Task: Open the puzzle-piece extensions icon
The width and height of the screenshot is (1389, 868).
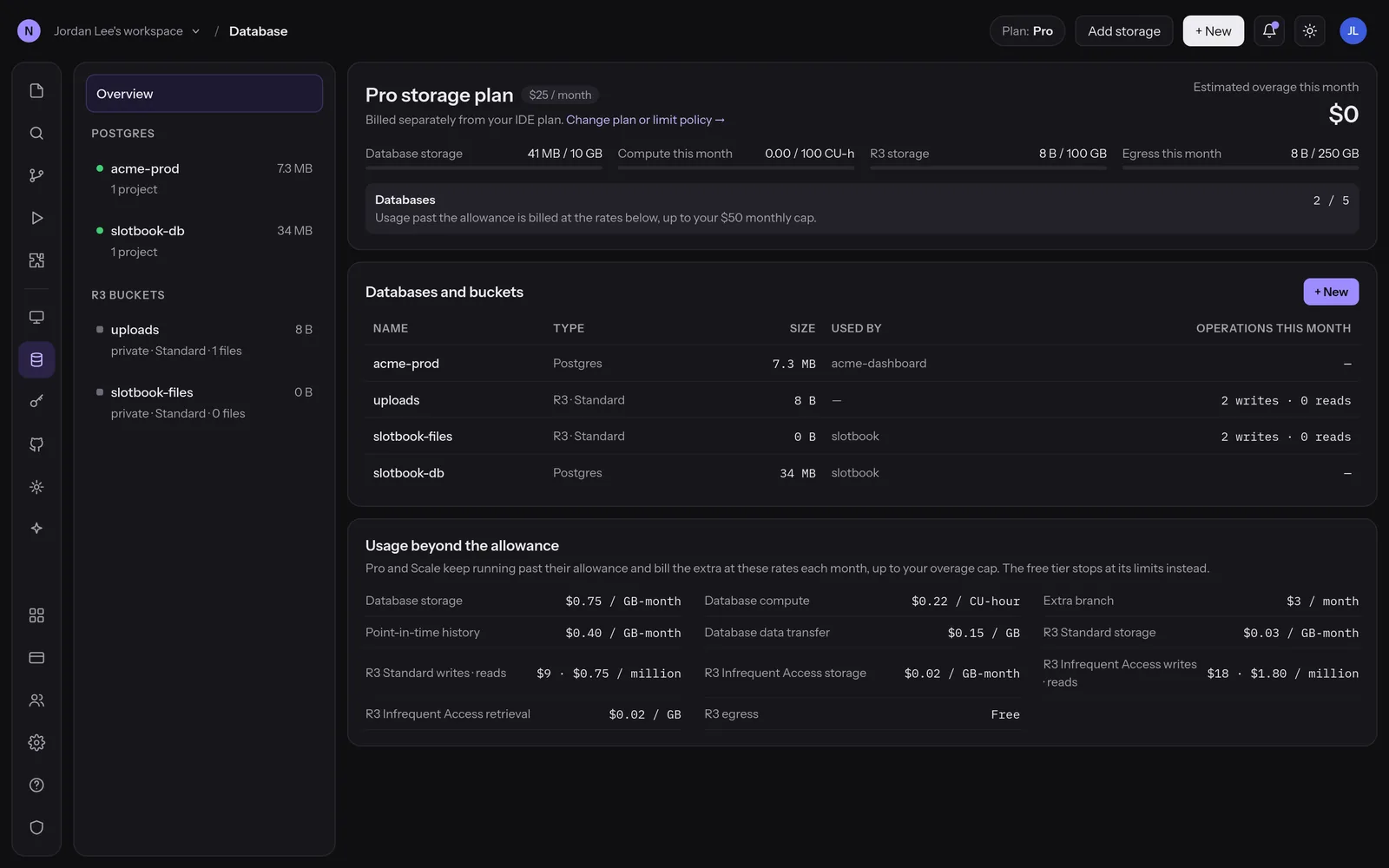Action: click(36, 260)
